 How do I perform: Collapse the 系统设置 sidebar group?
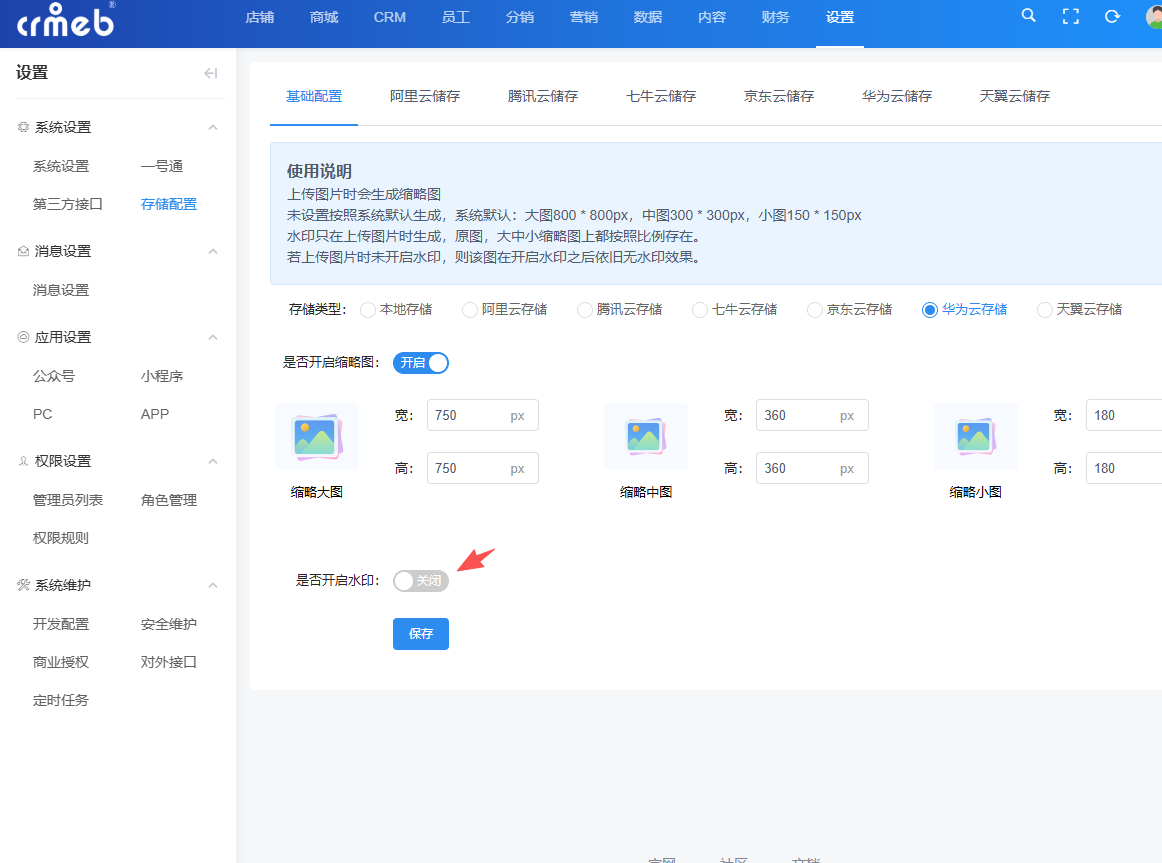213,127
